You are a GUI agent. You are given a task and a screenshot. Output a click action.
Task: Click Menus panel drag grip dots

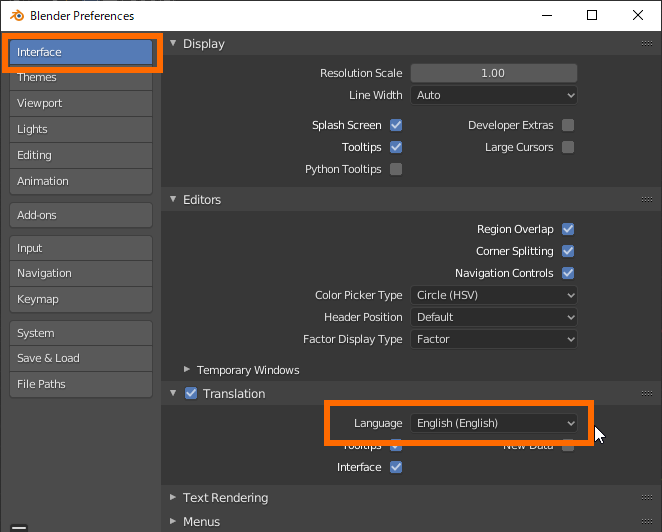pyautogui.click(x=647, y=521)
